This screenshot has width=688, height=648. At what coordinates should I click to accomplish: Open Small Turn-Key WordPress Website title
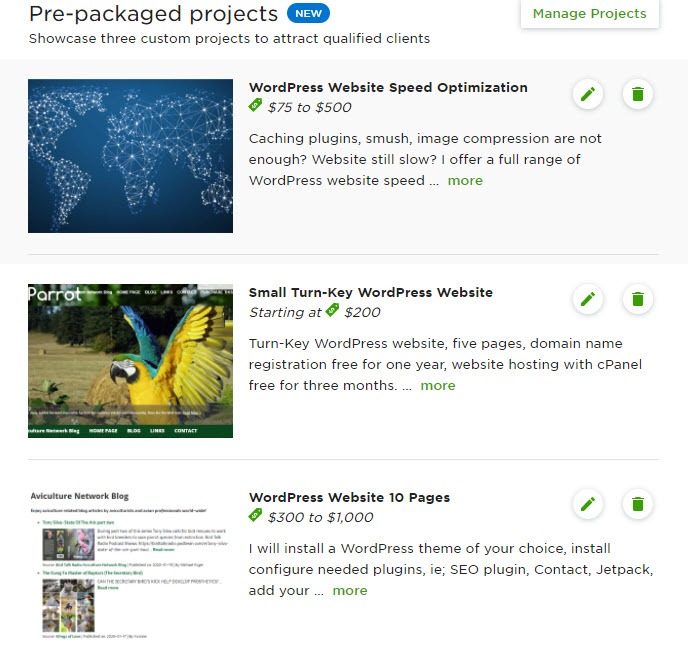pos(371,292)
